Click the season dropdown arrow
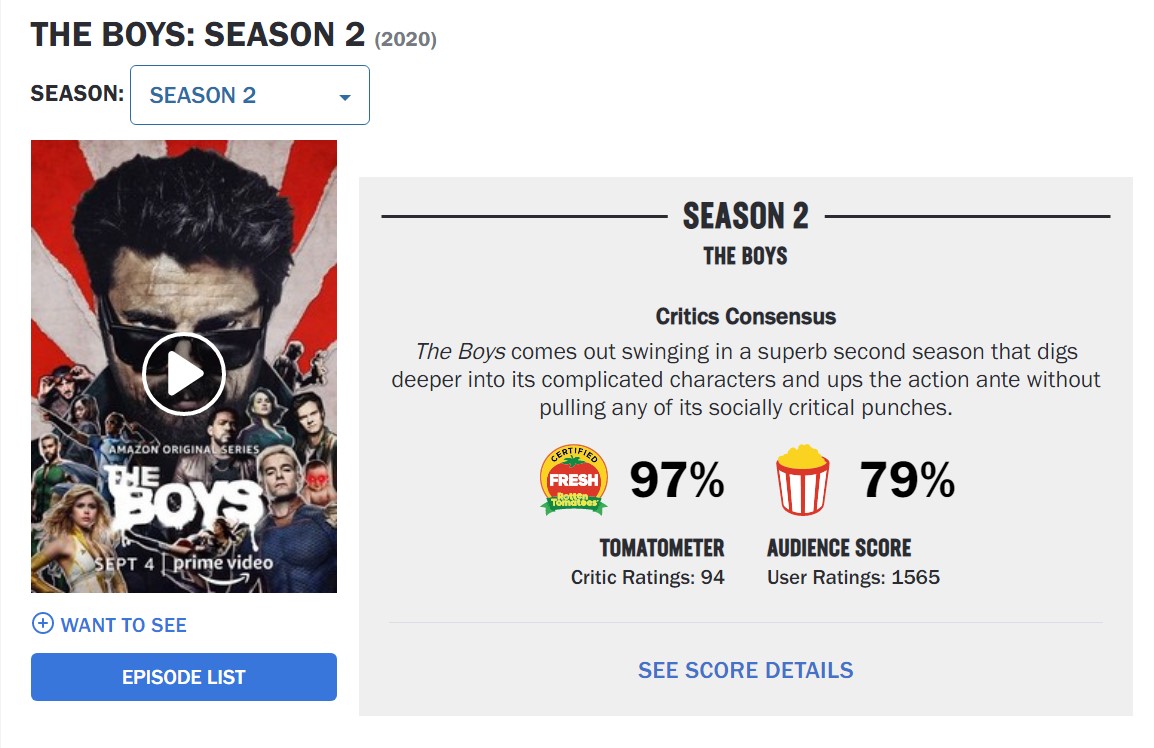 click(345, 97)
